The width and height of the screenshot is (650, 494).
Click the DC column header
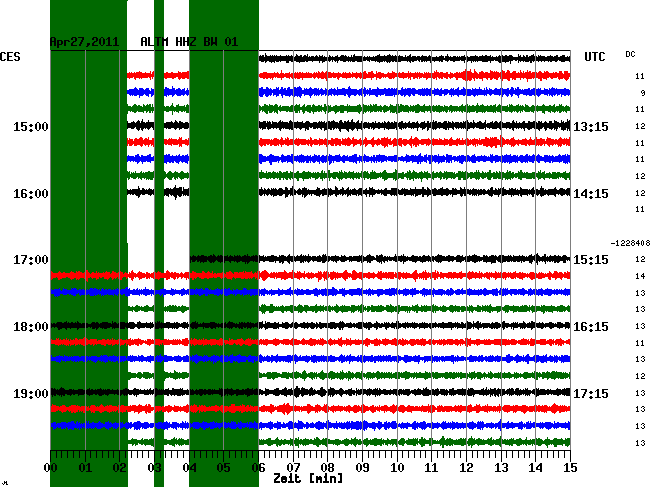(631, 54)
